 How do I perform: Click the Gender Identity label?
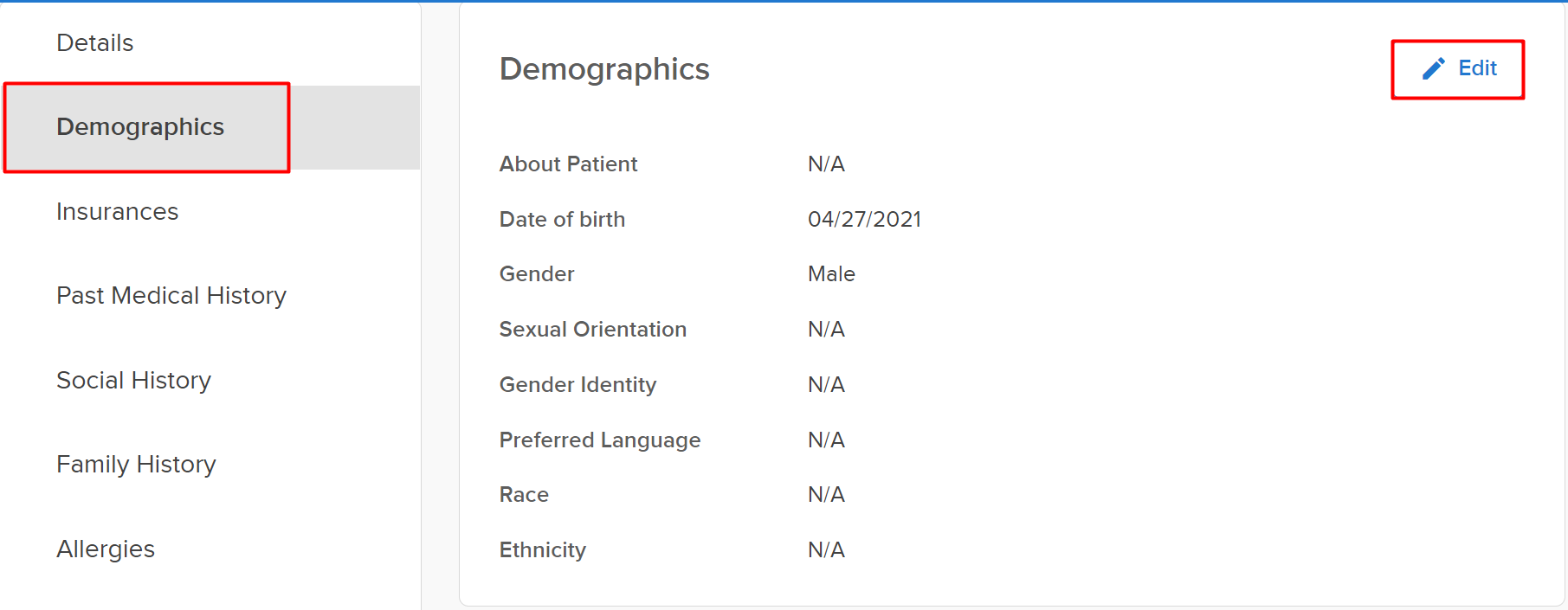[578, 385]
